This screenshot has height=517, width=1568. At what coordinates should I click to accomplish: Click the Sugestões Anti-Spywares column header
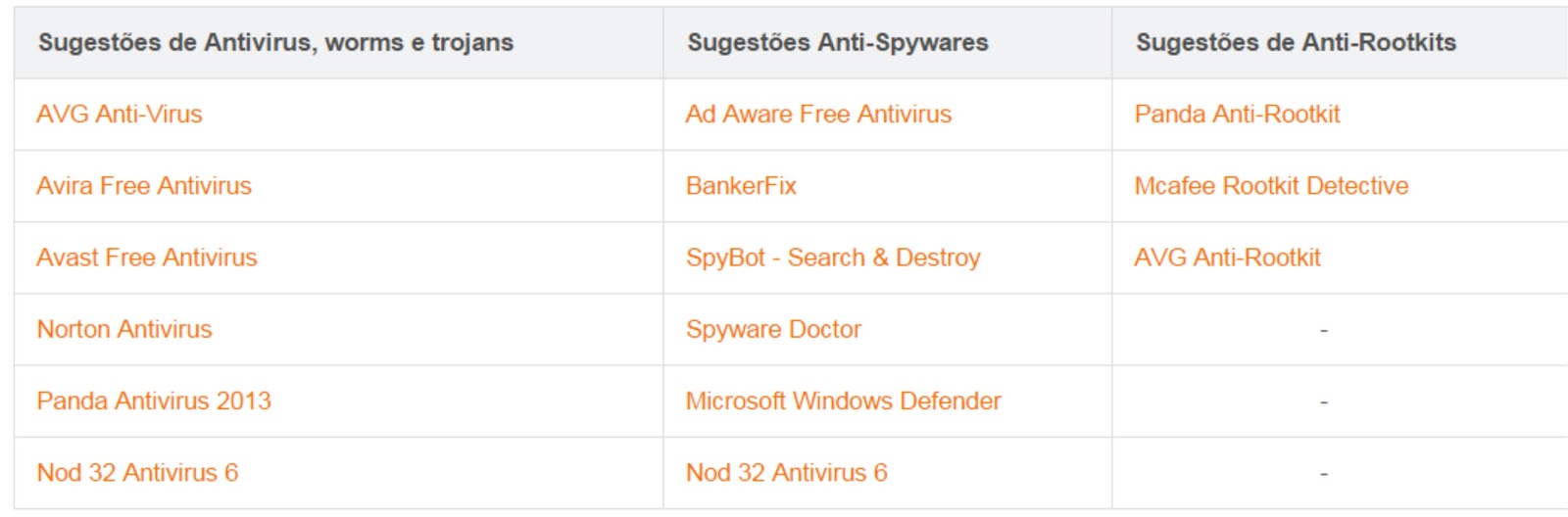point(838,42)
